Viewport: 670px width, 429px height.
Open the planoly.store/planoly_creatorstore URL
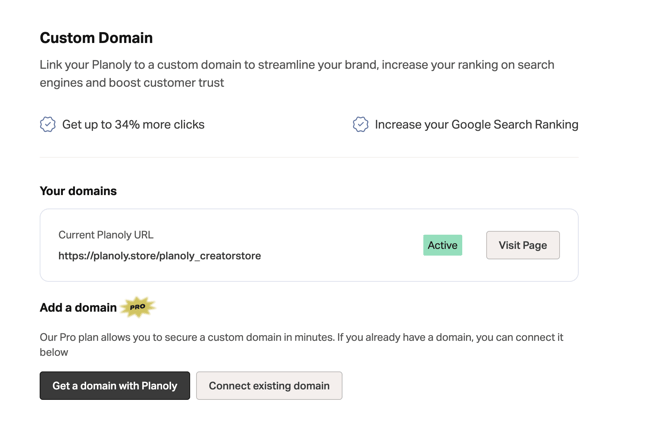(159, 256)
